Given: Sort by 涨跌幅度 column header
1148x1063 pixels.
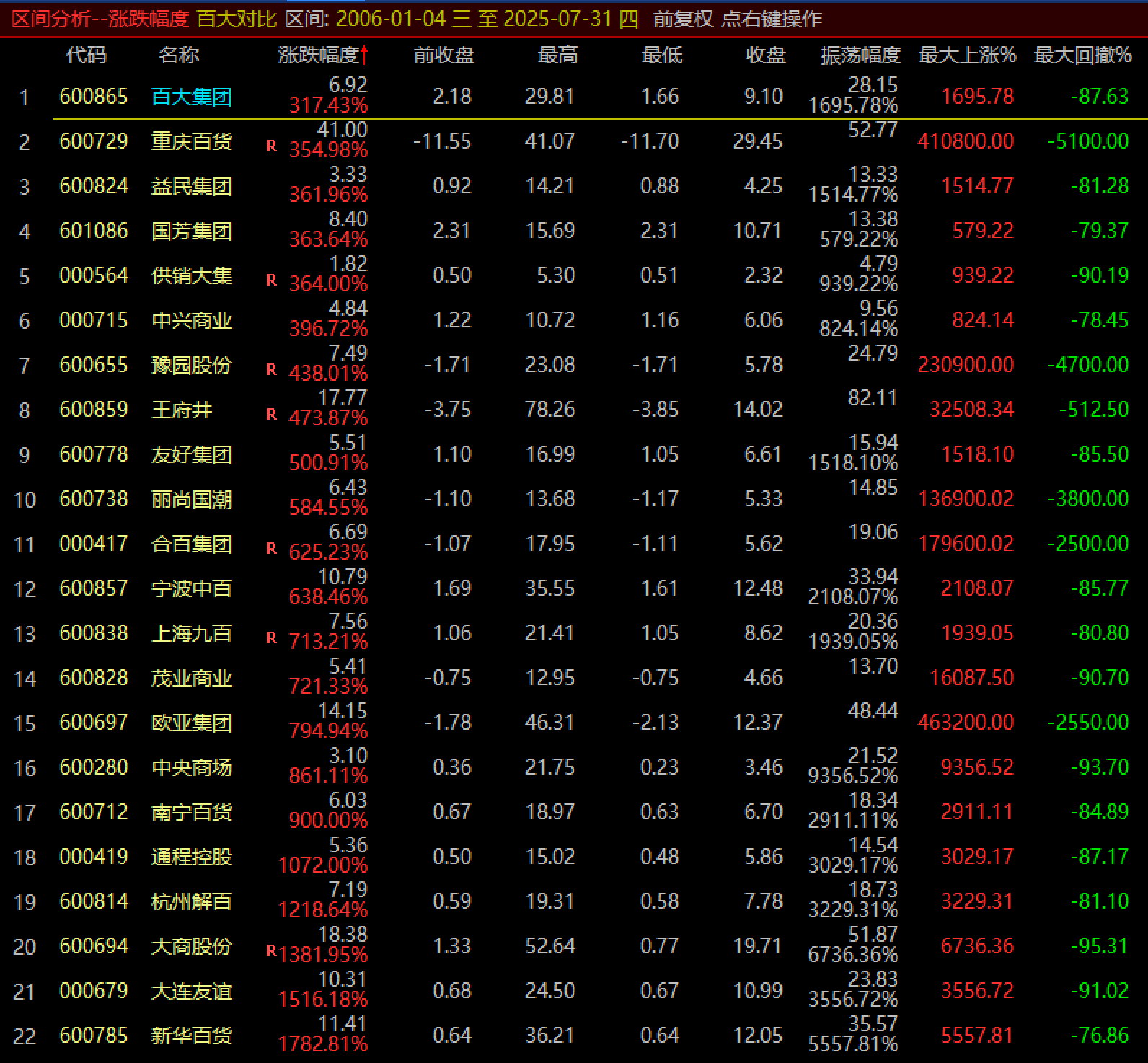Looking at the screenshot, I should 323,55.
